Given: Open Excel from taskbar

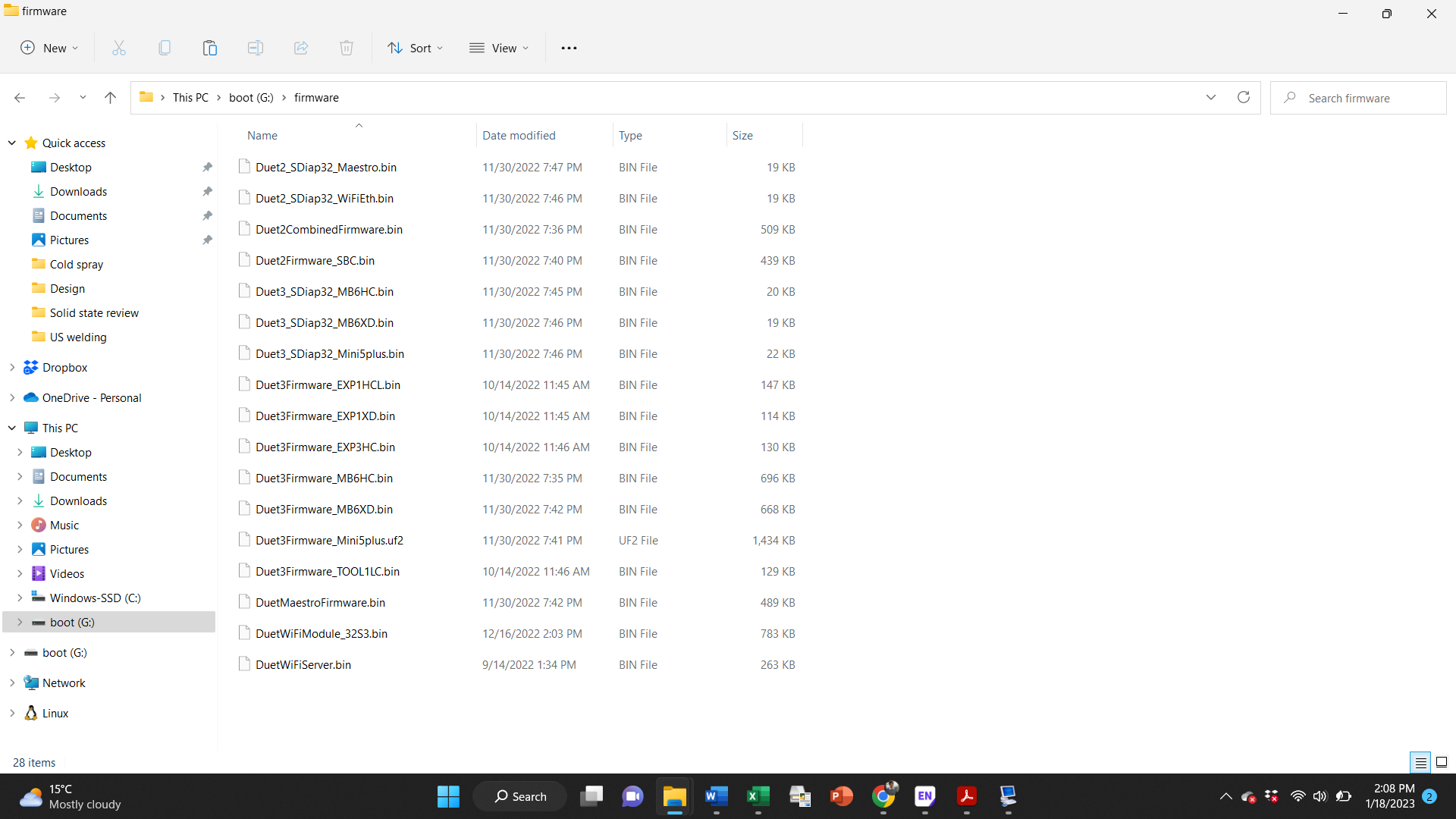Looking at the screenshot, I should pos(758,796).
